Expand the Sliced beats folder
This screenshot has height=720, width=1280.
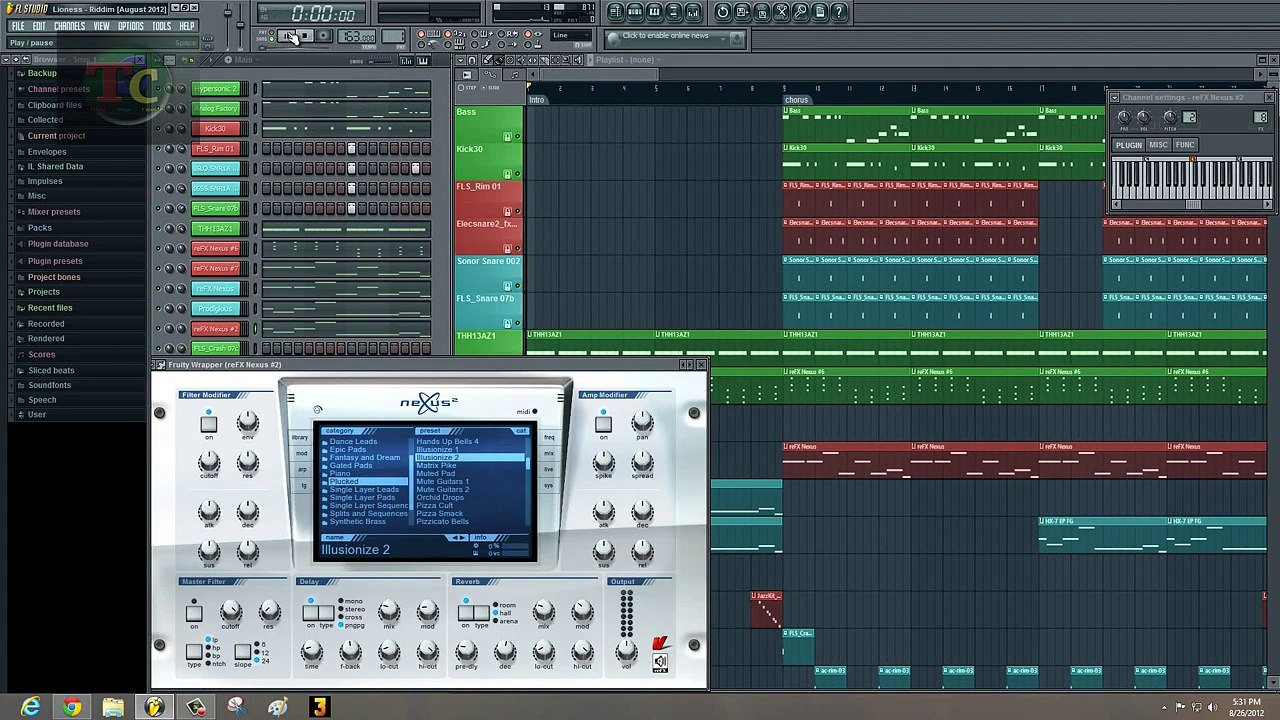click(x=51, y=370)
